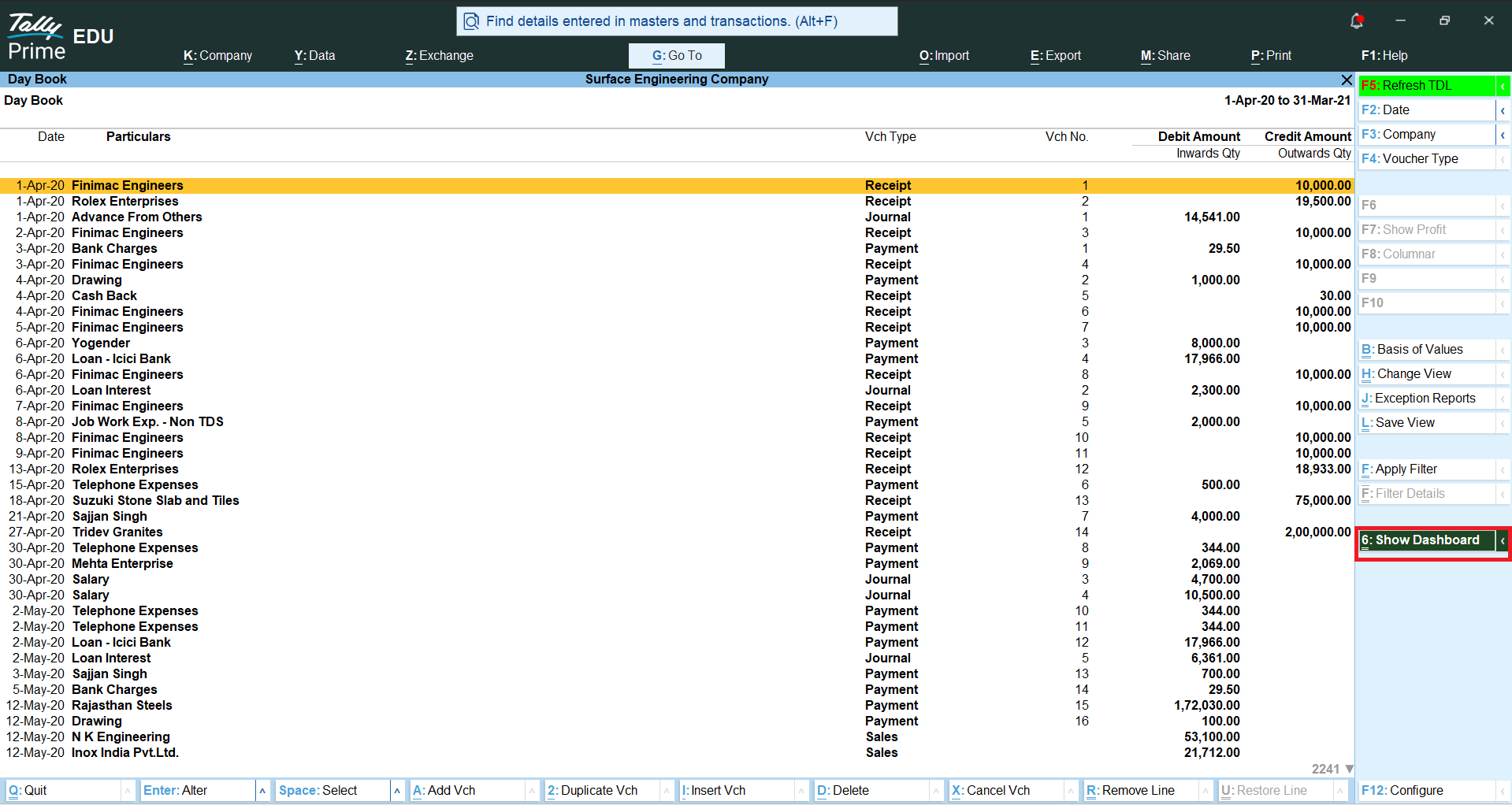1512x805 pixels.
Task: Click 6: Show Dashboard button
Action: click(1427, 540)
